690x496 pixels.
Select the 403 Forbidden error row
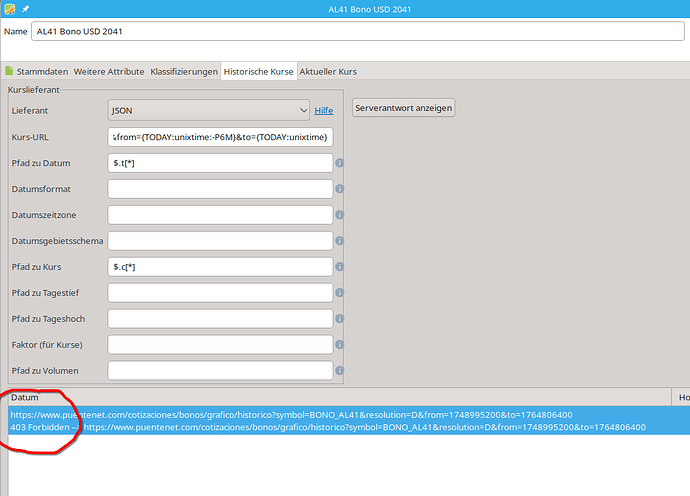tap(328, 428)
